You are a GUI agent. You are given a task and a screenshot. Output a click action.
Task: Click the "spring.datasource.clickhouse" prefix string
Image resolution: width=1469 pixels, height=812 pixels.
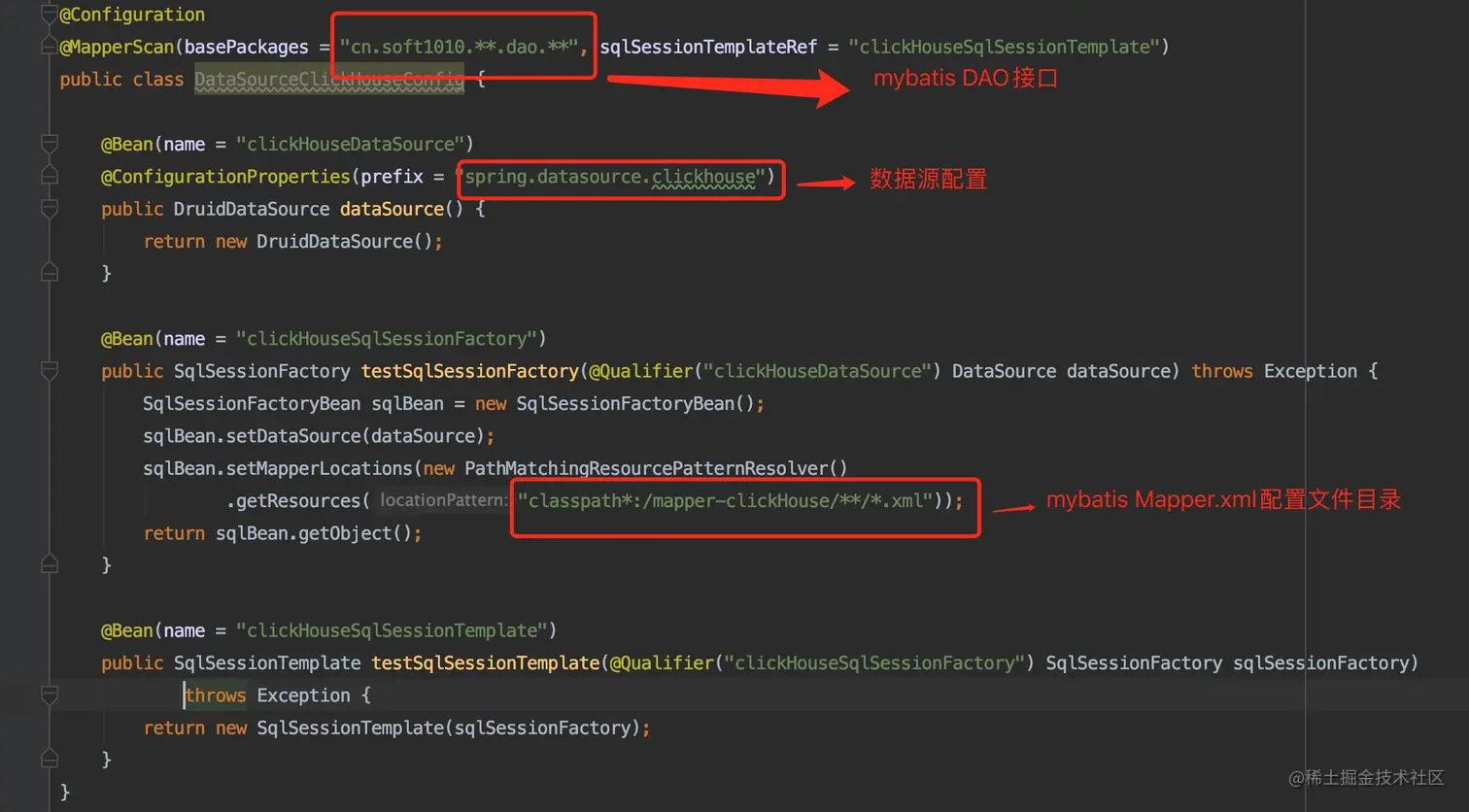point(611,177)
